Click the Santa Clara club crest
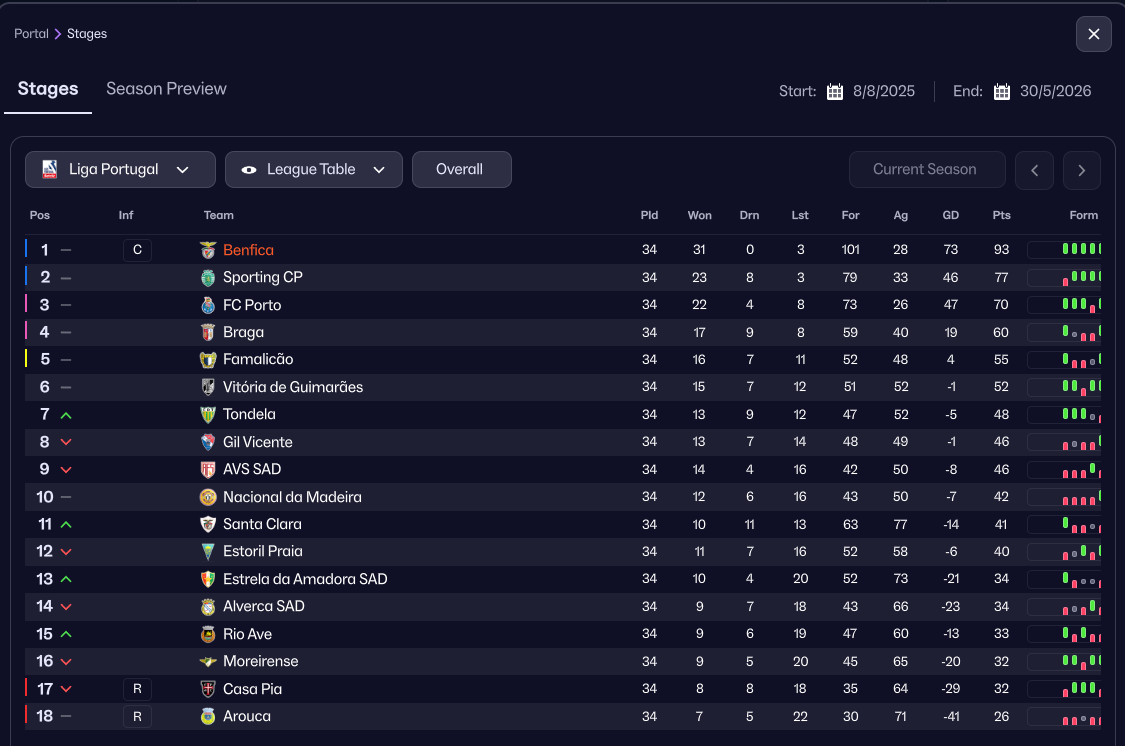The height and width of the screenshot is (746, 1125). pos(208,524)
